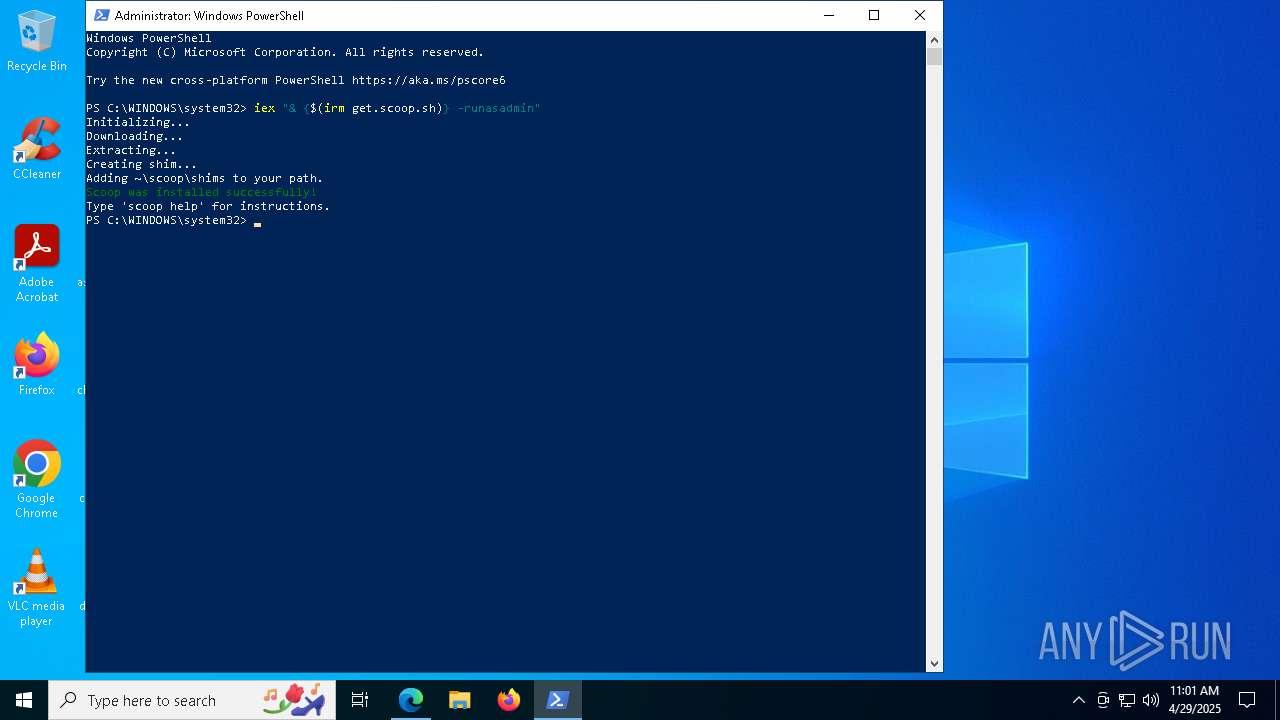1280x720 pixels.
Task: Click the 'Creating shim...' output line
Action: click(x=142, y=164)
